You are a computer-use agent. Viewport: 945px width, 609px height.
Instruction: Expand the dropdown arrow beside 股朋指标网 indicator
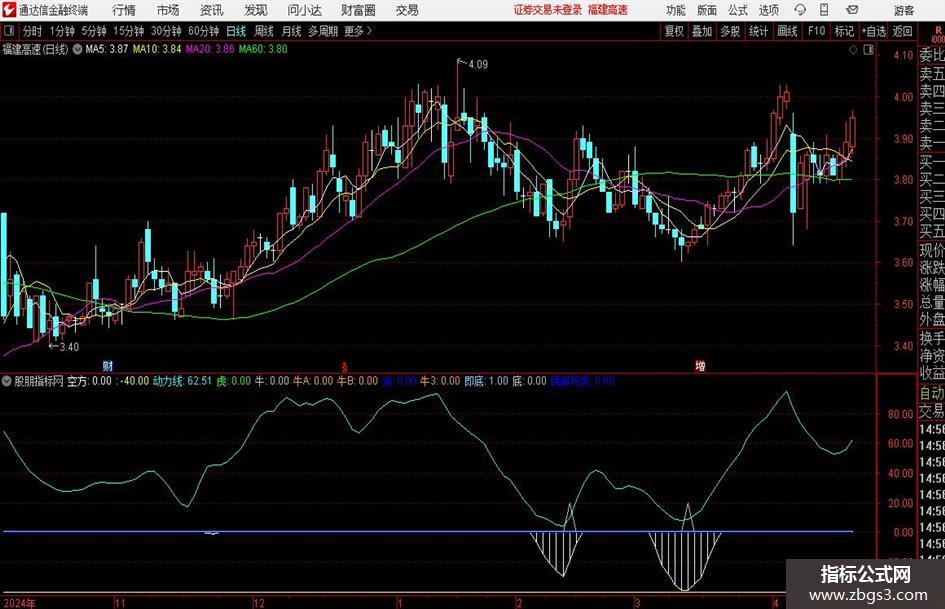pyautogui.click(x=7, y=381)
